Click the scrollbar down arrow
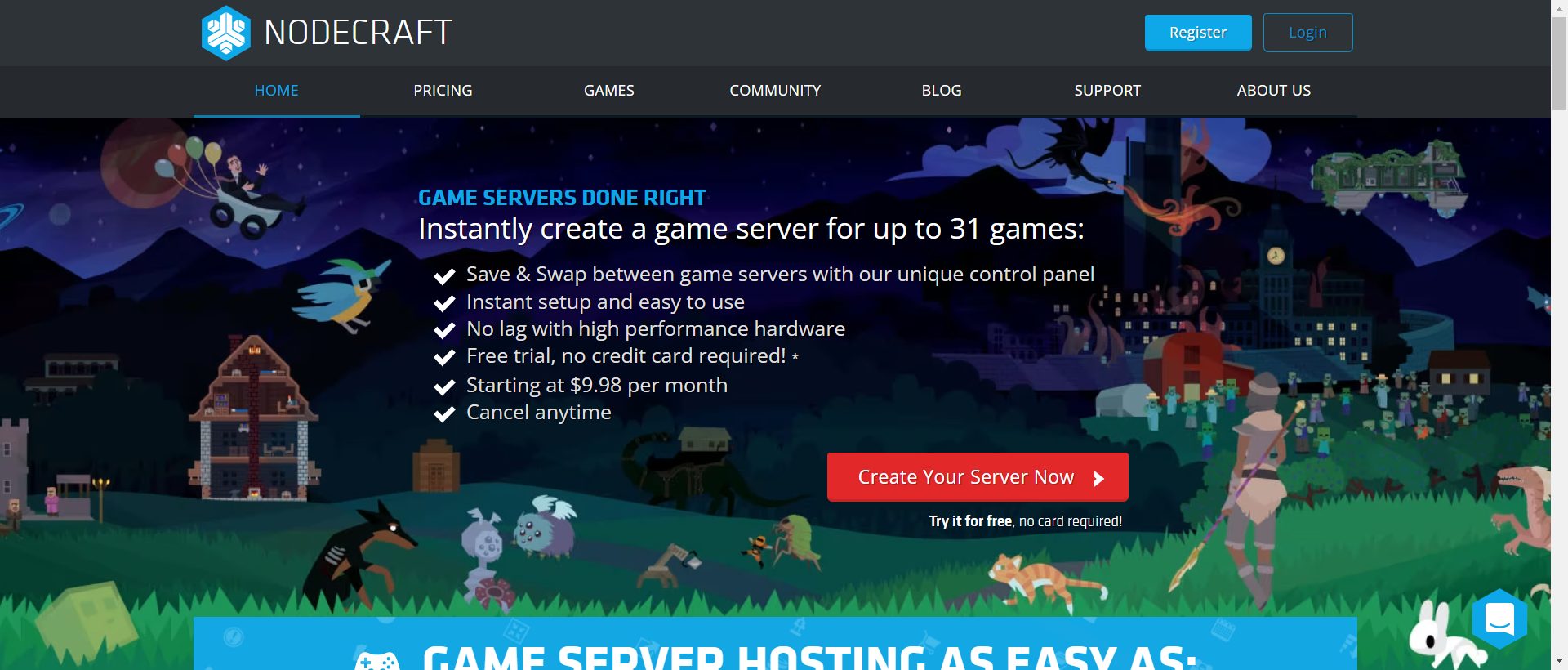 1559,661
